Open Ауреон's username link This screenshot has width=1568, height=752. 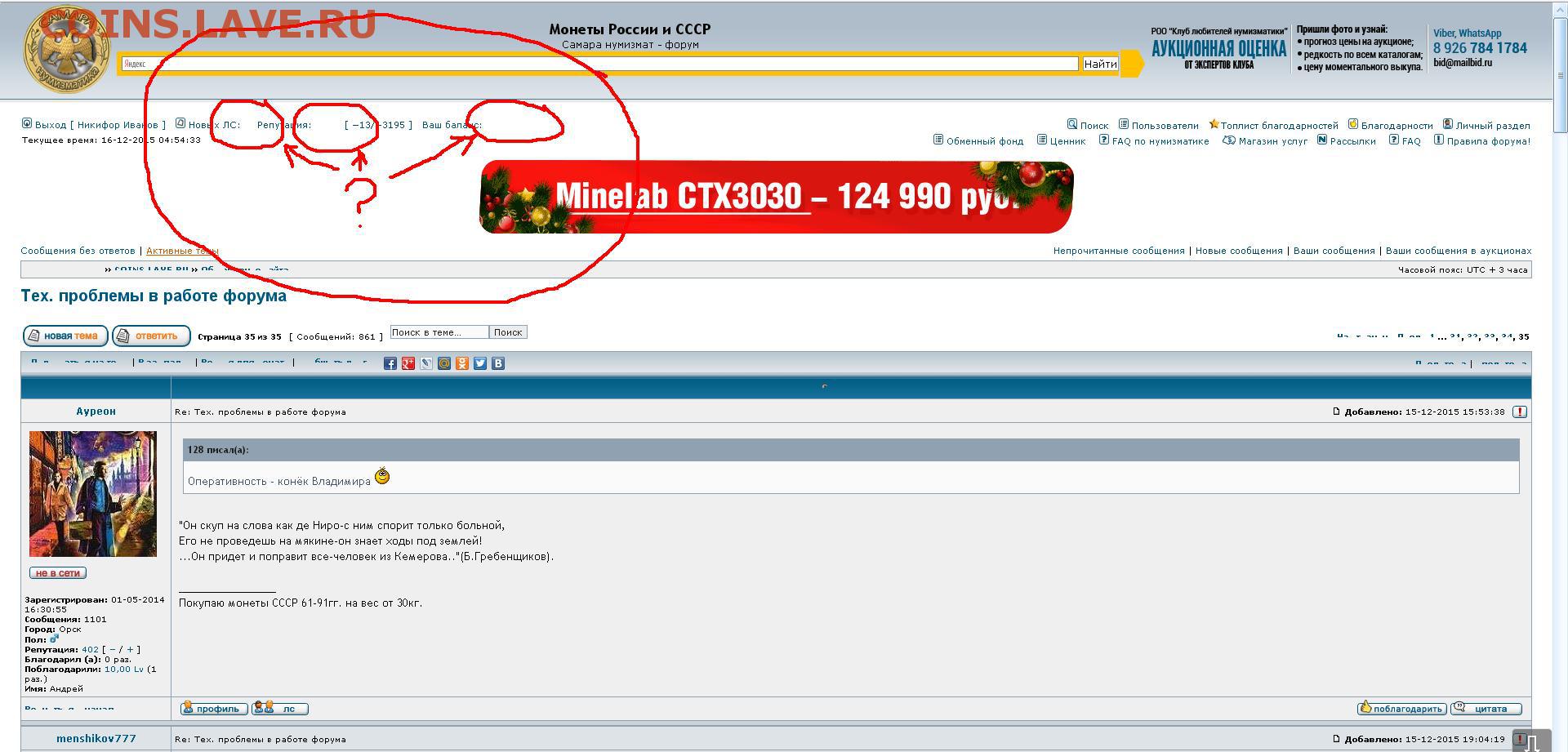pos(96,411)
